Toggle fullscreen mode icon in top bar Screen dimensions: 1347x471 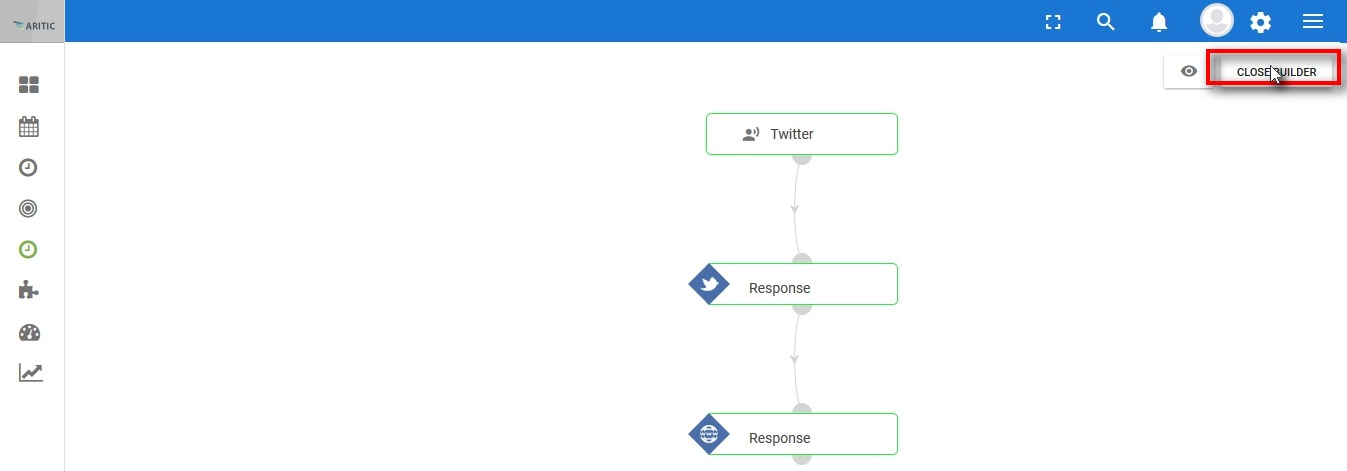coord(1052,22)
